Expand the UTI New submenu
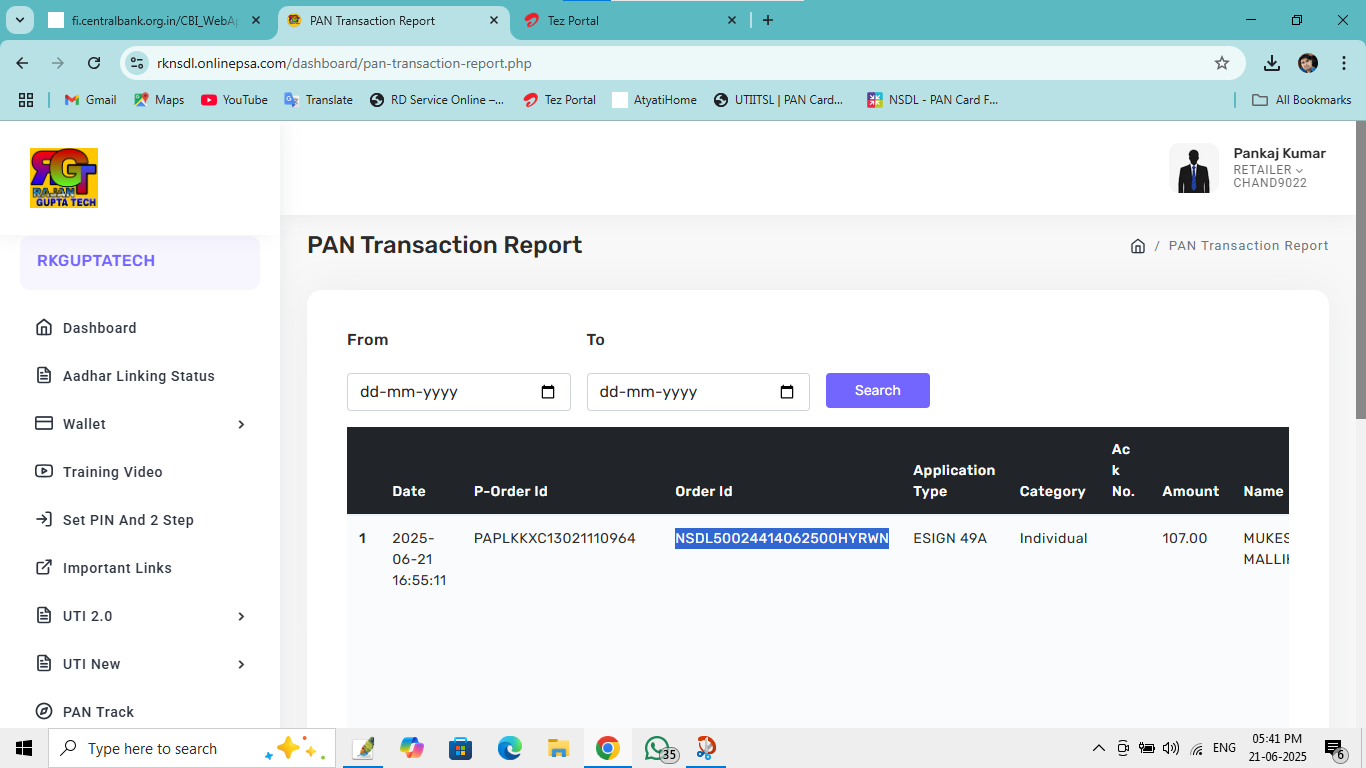The height and width of the screenshot is (768, 1366). [x=140, y=664]
